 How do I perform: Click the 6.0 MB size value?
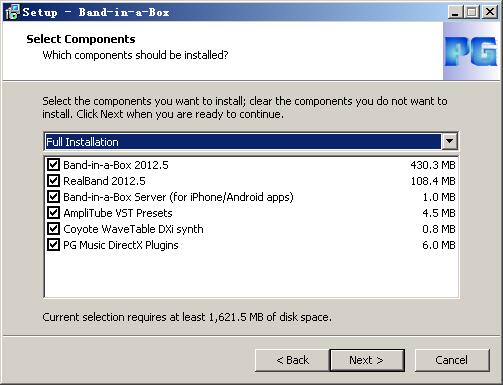pos(439,245)
